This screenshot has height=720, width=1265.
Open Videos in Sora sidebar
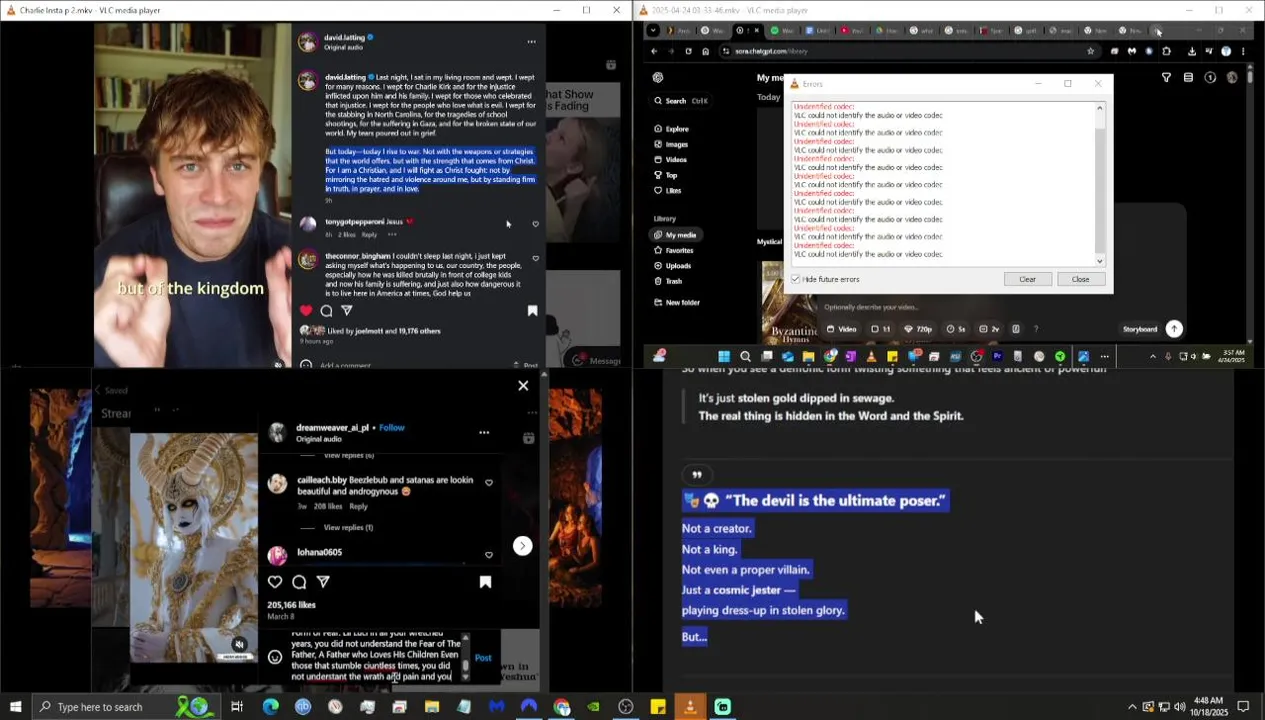pyautogui.click(x=670, y=159)
